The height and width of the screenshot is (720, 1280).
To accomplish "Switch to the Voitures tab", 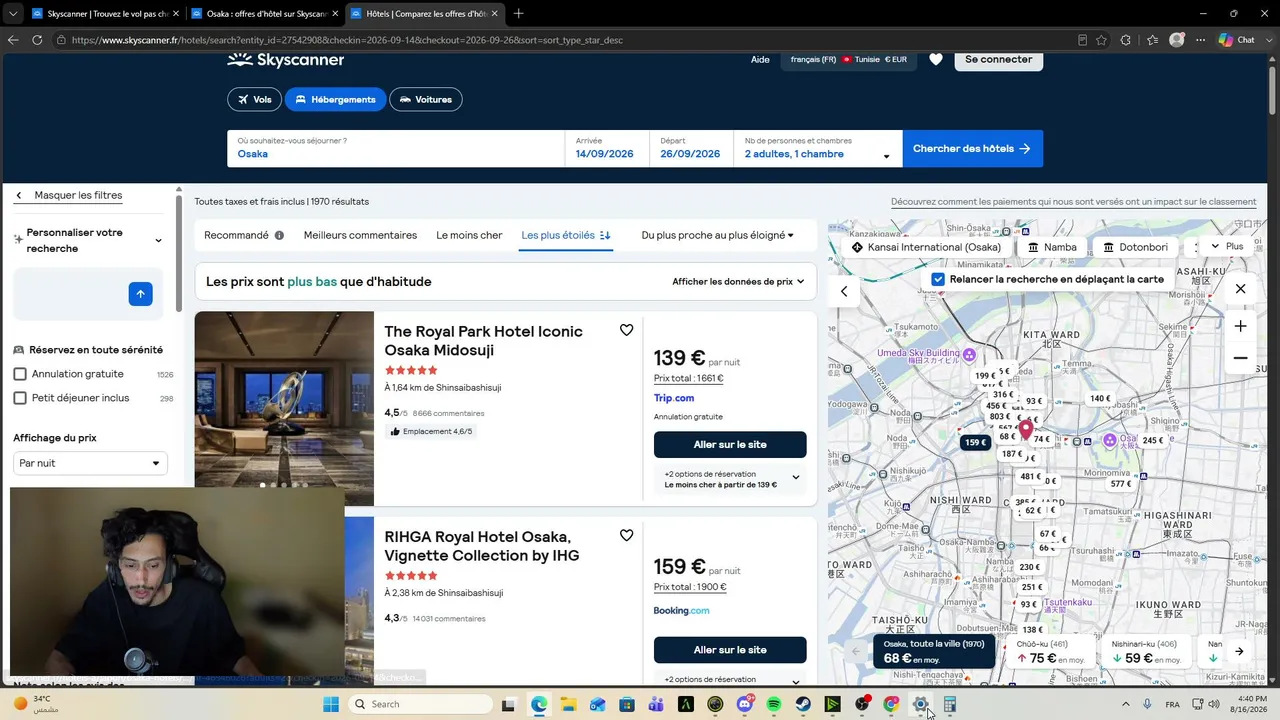I will coord(425,100).
